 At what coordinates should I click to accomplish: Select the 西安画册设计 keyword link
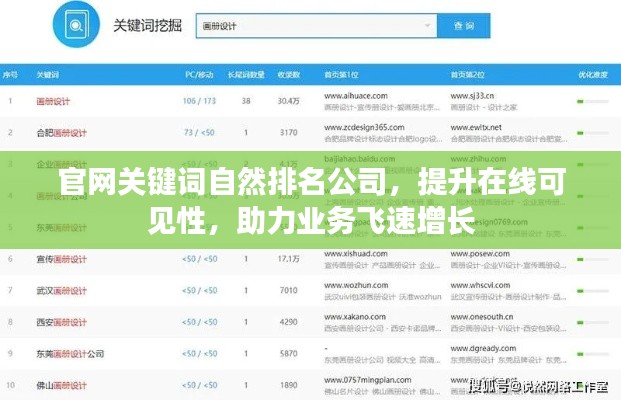(x=62, y=322)
